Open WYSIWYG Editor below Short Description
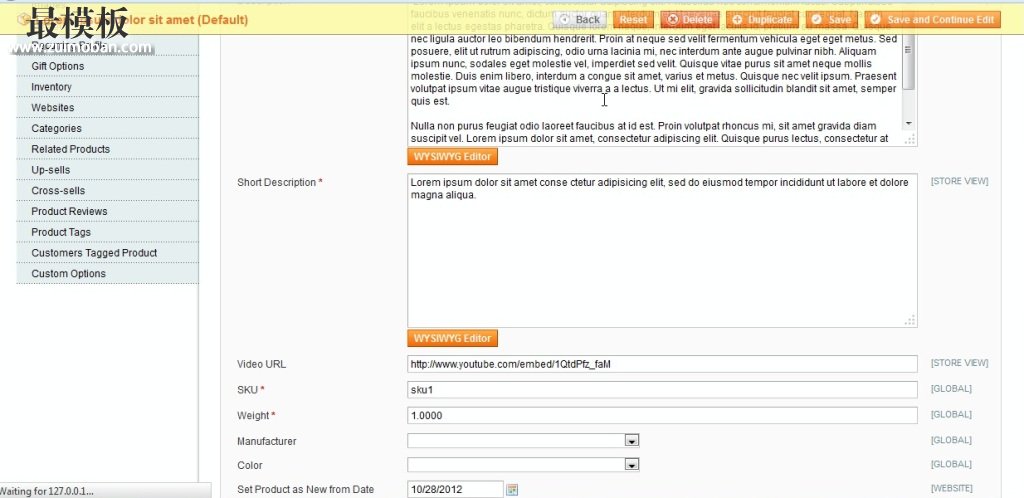Viewport: 1024px width, 498px height. (x=452, y=338)
